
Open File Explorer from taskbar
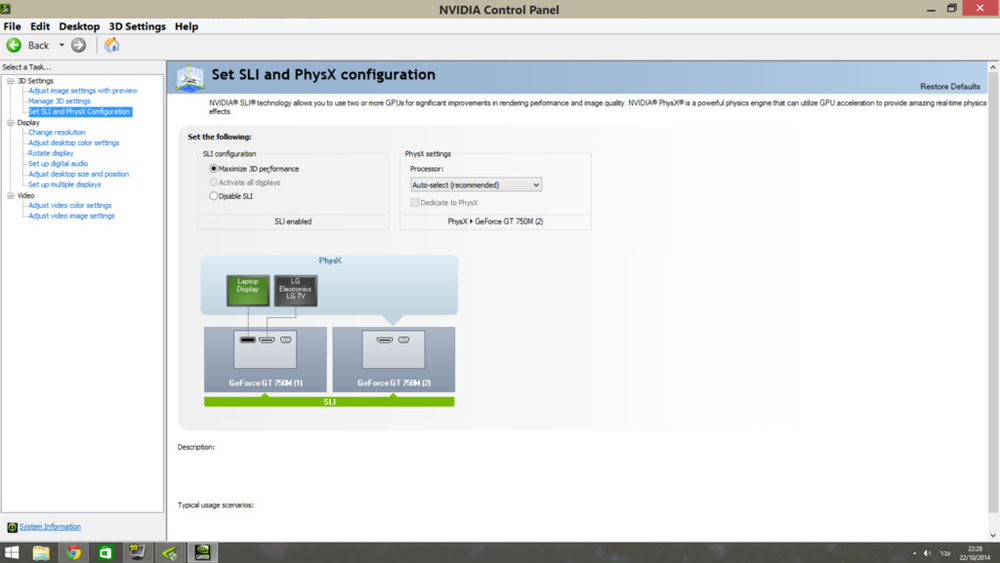click(41, 552)
